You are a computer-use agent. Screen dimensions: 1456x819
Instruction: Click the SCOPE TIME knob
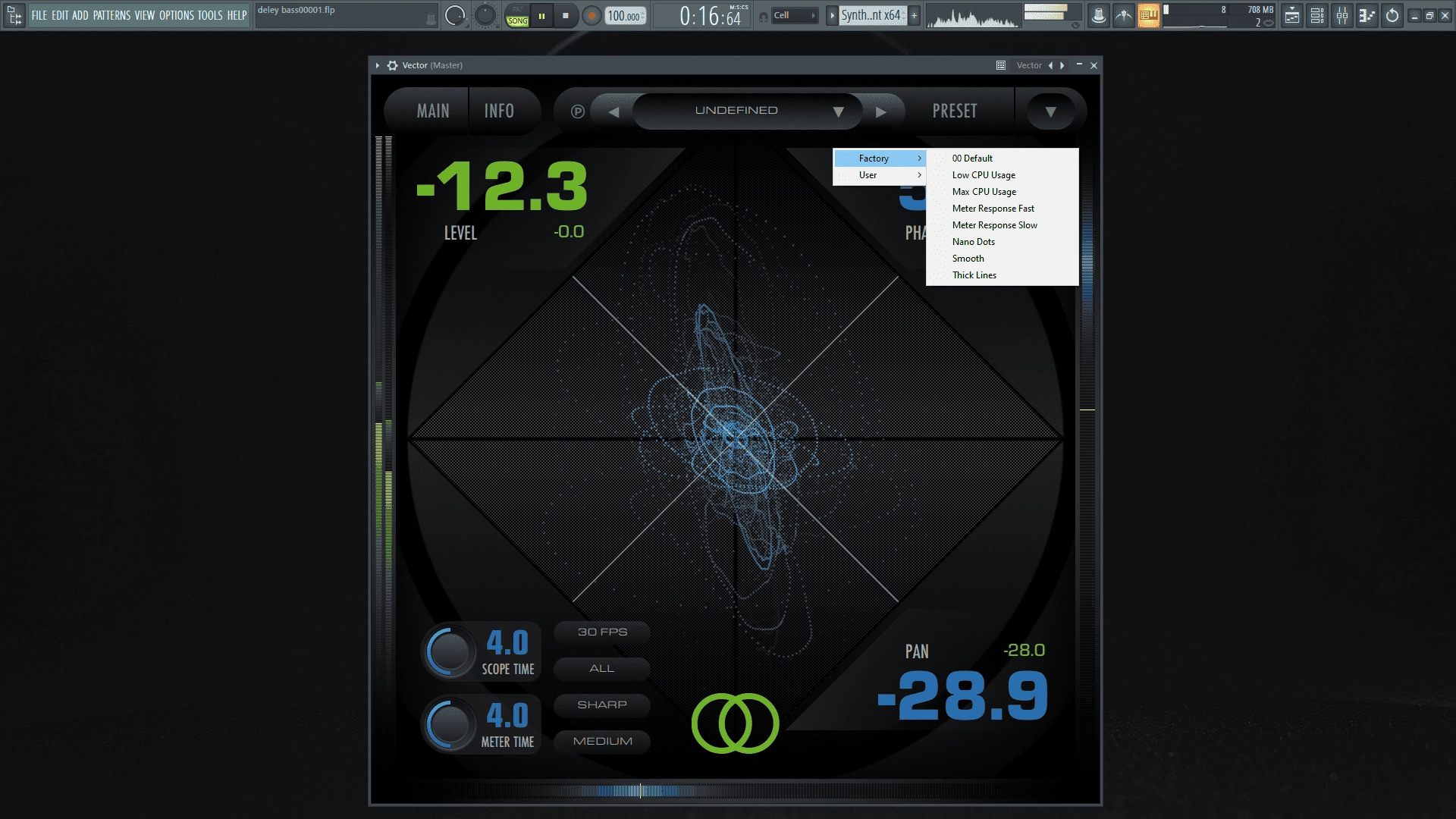pyautogui.click(x=449, y=651)
